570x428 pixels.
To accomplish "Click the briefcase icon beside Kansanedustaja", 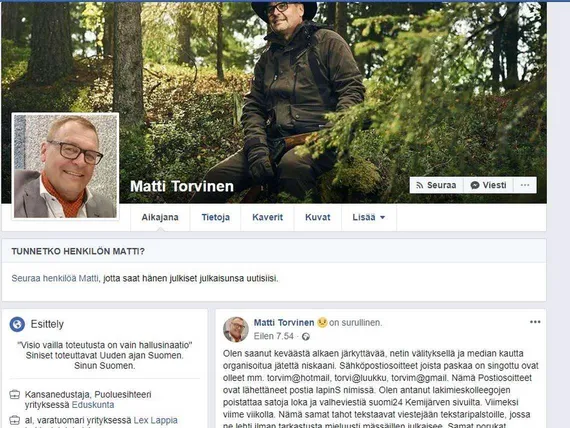I will click(15, 395).
